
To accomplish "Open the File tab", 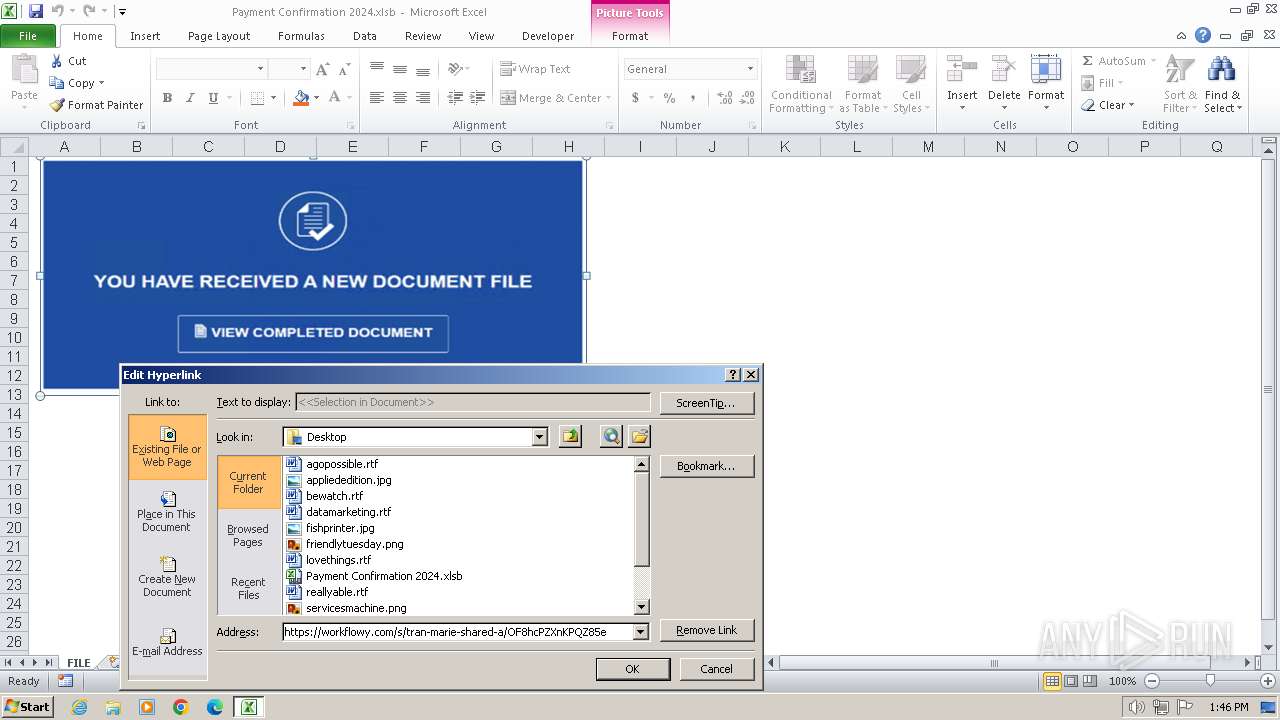I will 28,36.
